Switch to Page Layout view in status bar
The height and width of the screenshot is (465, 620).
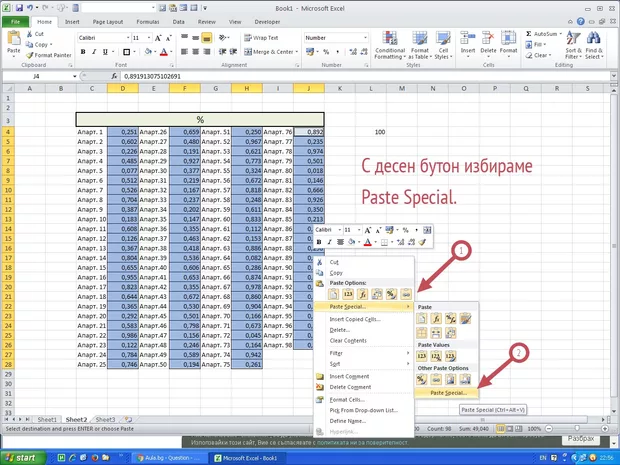coord(510,429)
